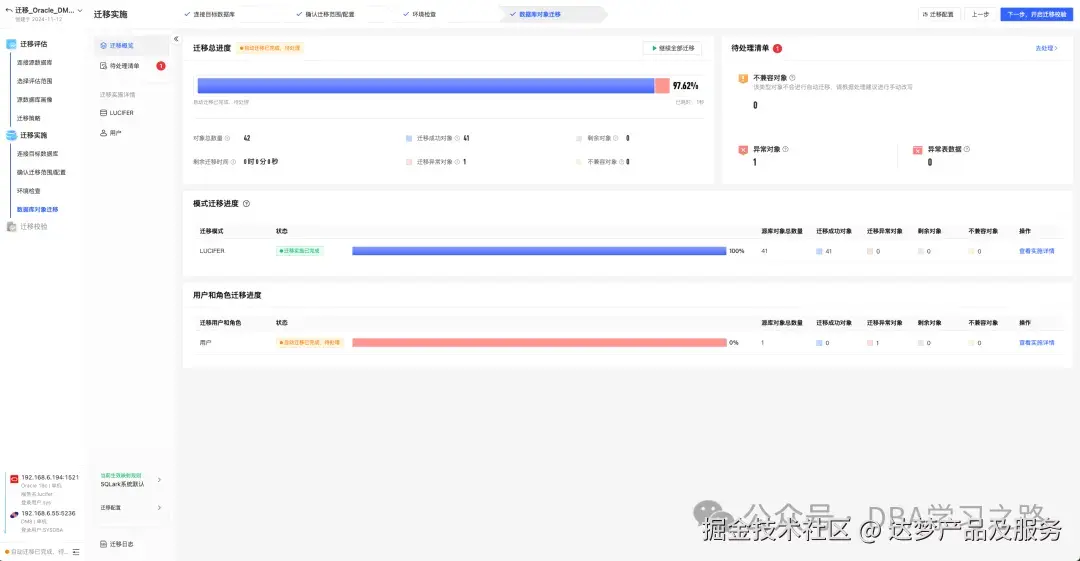
Task: Click the 迁移校验 clipboard icon
Action: (x=11, y=227)
